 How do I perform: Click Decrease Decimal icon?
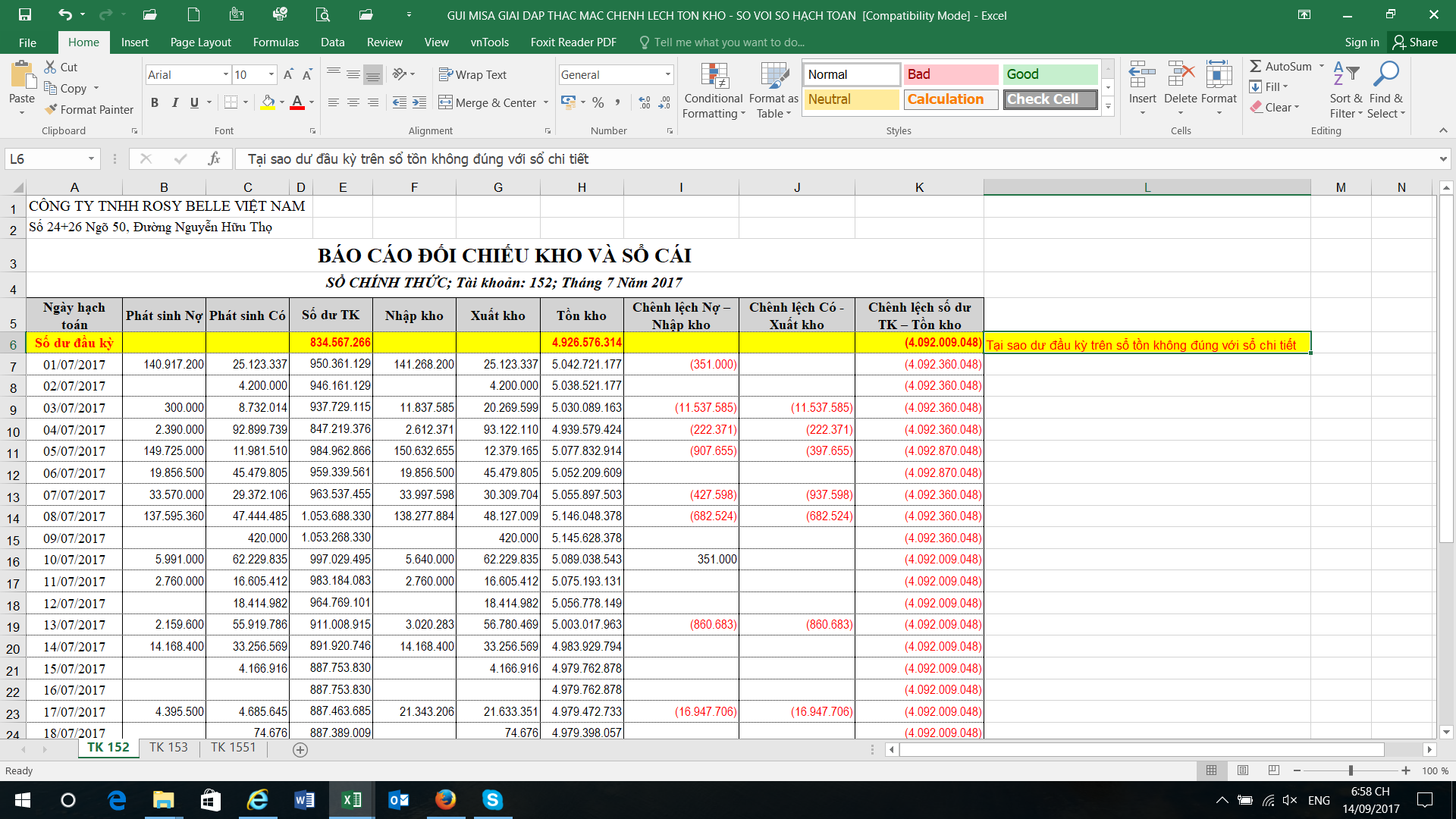click(x=664, y=102)
